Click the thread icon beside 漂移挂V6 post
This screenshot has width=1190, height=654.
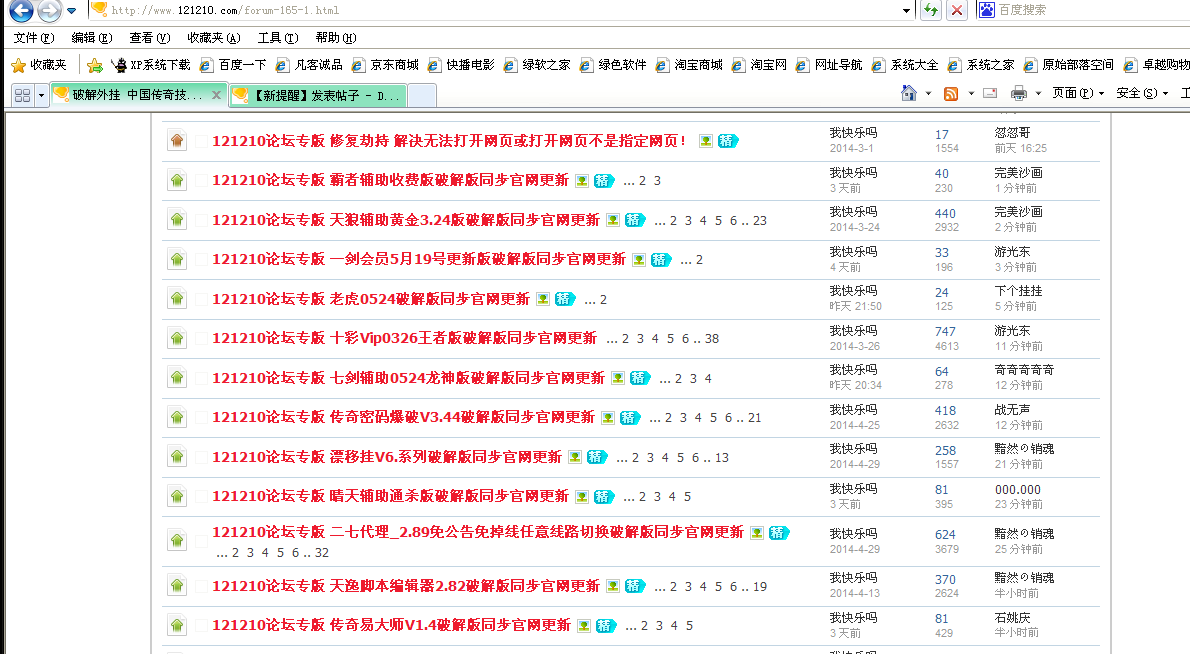(177, 457)
